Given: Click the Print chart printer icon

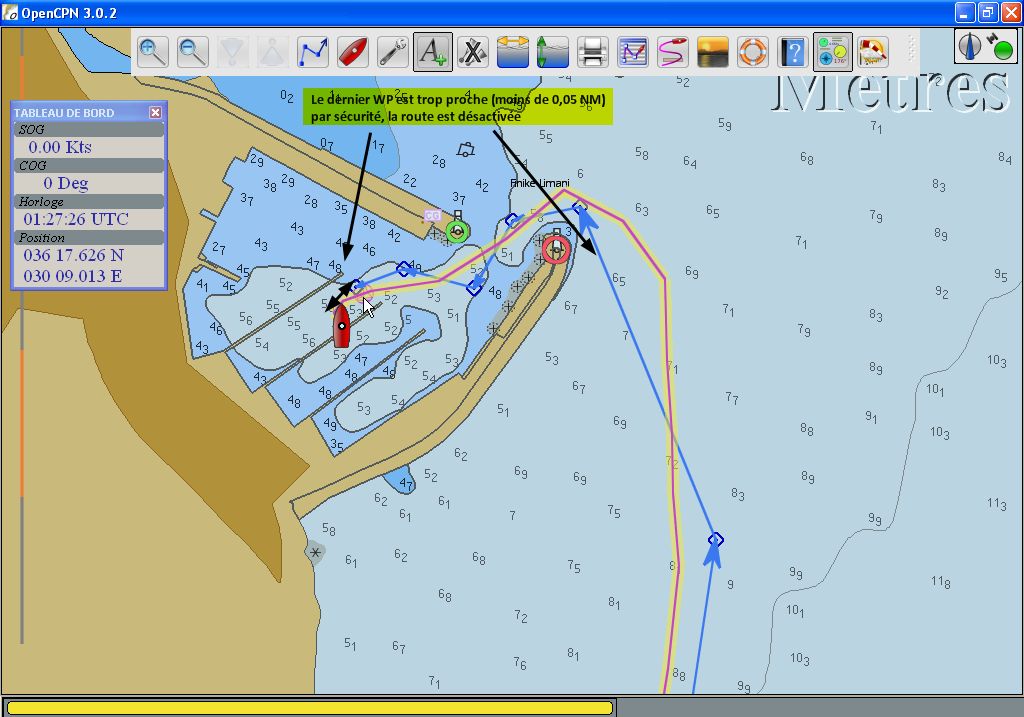Looking at the screenshot, I should click(593, 51).
